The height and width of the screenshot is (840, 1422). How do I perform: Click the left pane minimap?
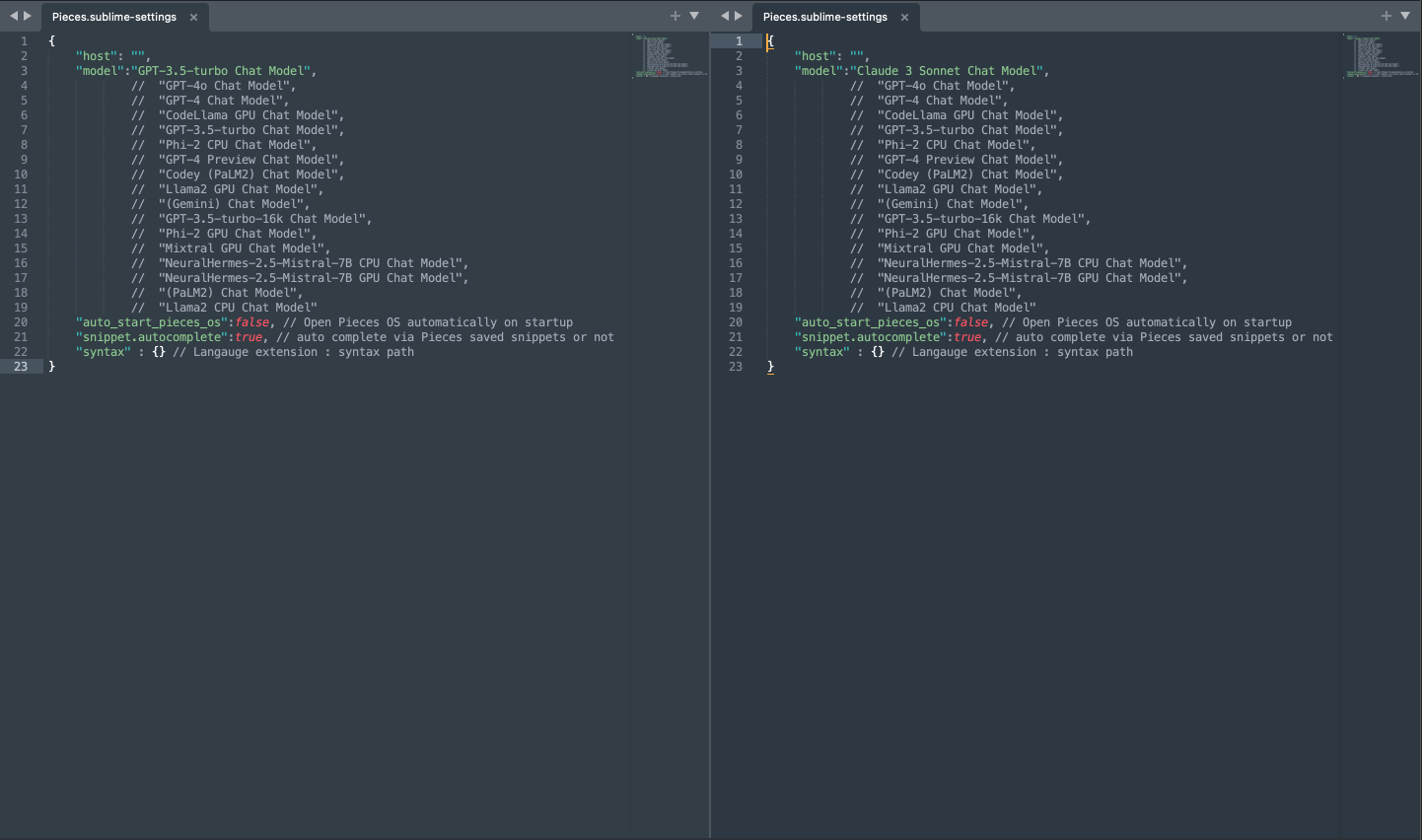pos(670,56)
